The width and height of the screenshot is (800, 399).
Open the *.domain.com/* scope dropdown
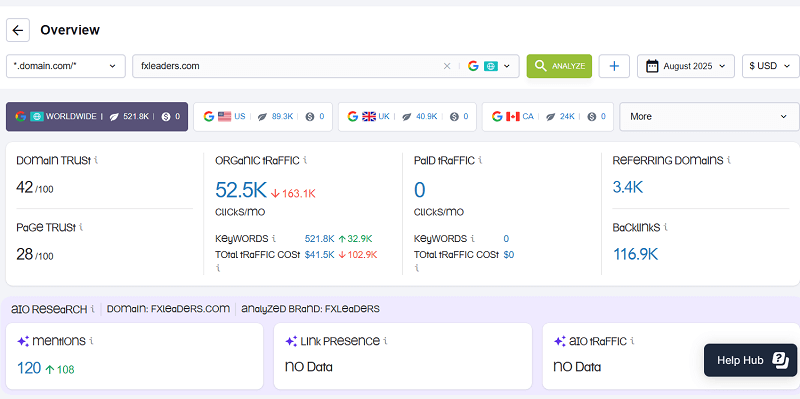click(66, 66)
